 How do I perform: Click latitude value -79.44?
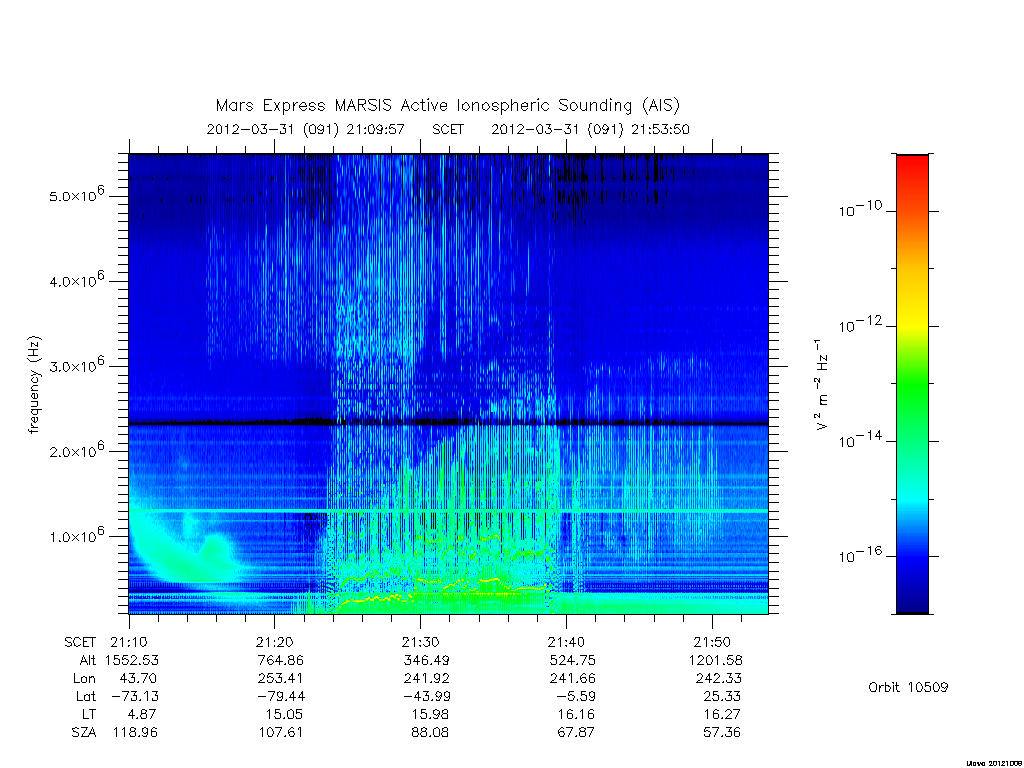click(281, 696)
